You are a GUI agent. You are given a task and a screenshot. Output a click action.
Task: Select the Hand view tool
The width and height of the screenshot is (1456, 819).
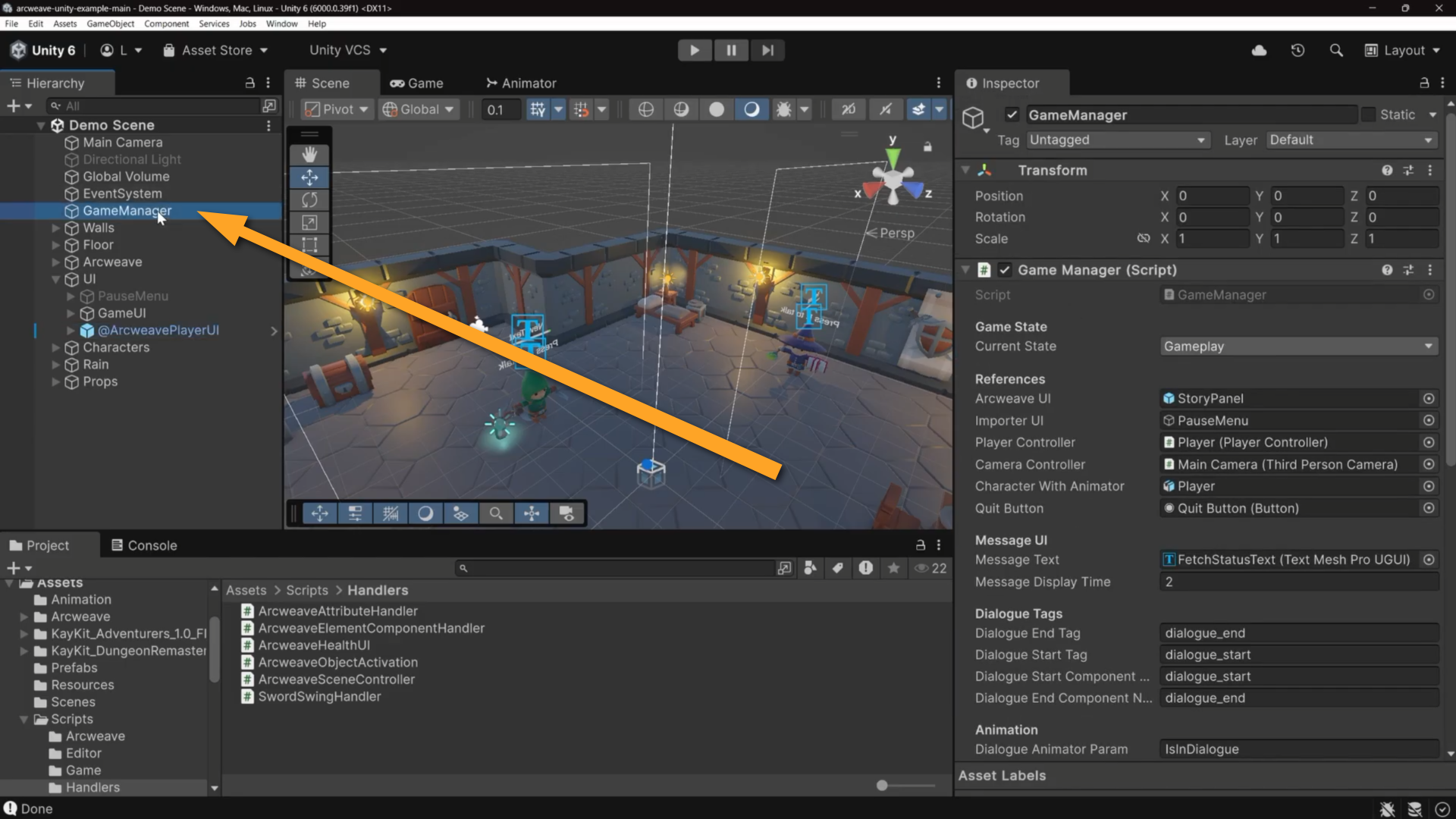point(309,155)
